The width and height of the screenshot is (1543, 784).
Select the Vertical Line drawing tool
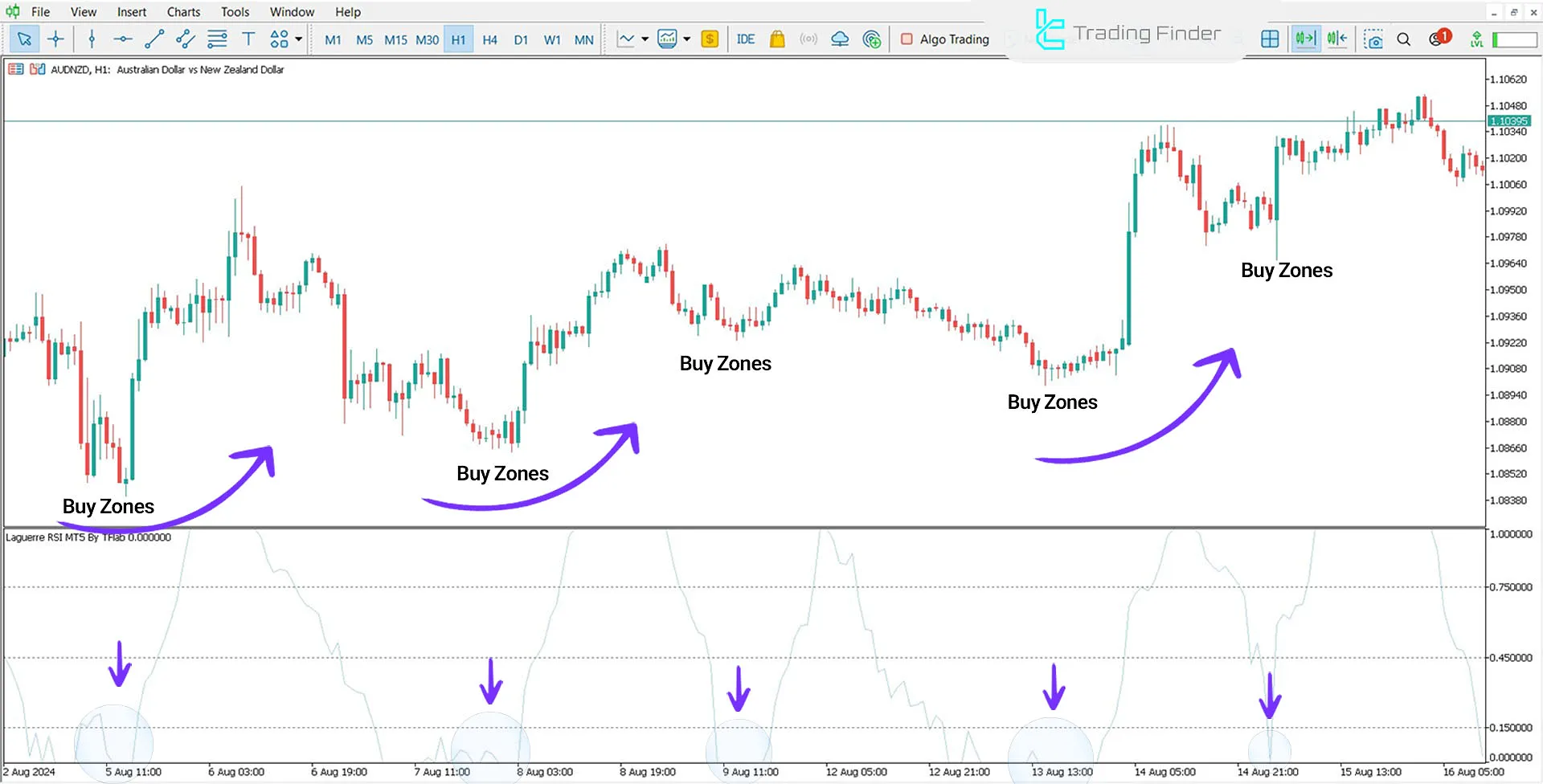click(92, 39)
